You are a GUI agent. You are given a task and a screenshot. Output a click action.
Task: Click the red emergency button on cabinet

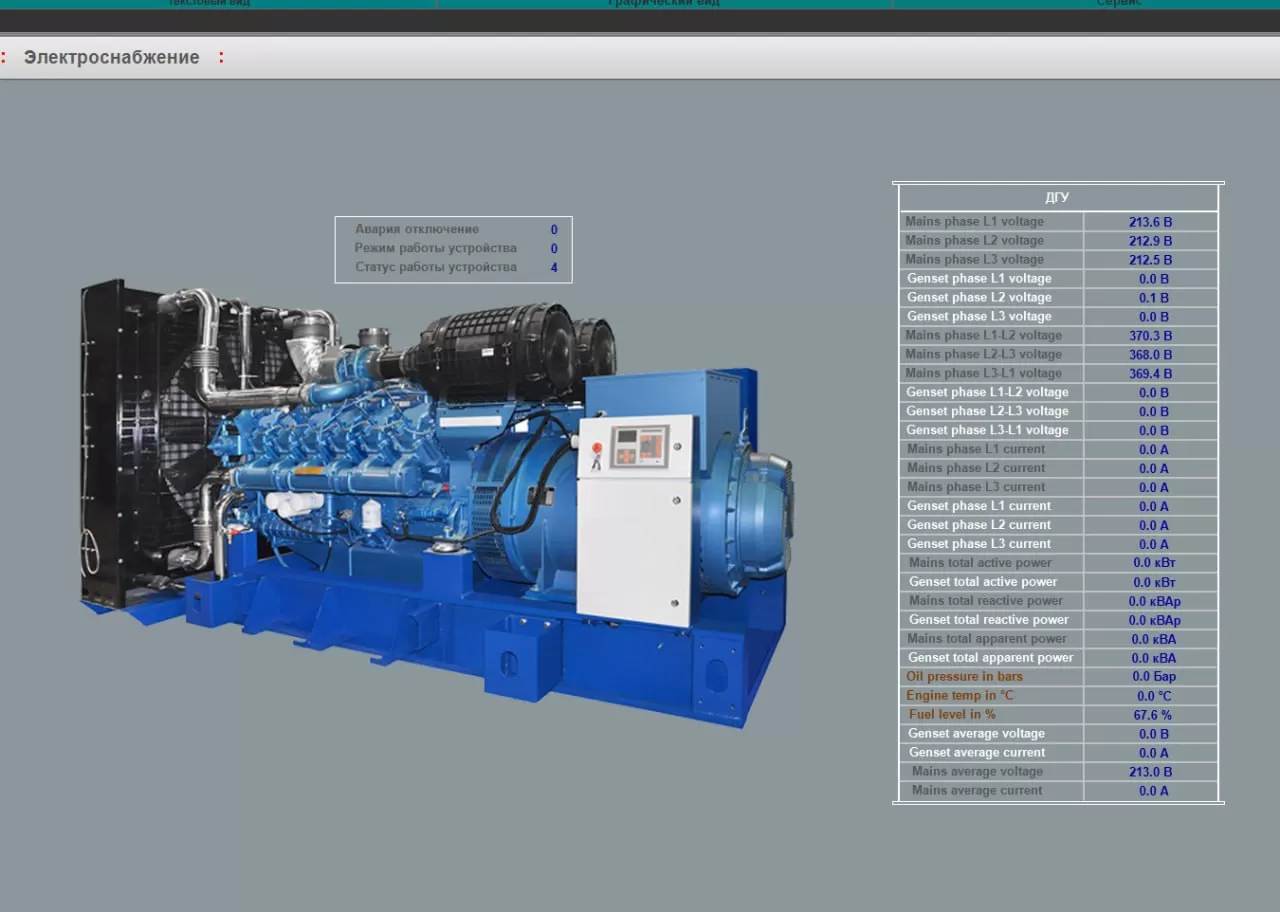tap(598, 447)
